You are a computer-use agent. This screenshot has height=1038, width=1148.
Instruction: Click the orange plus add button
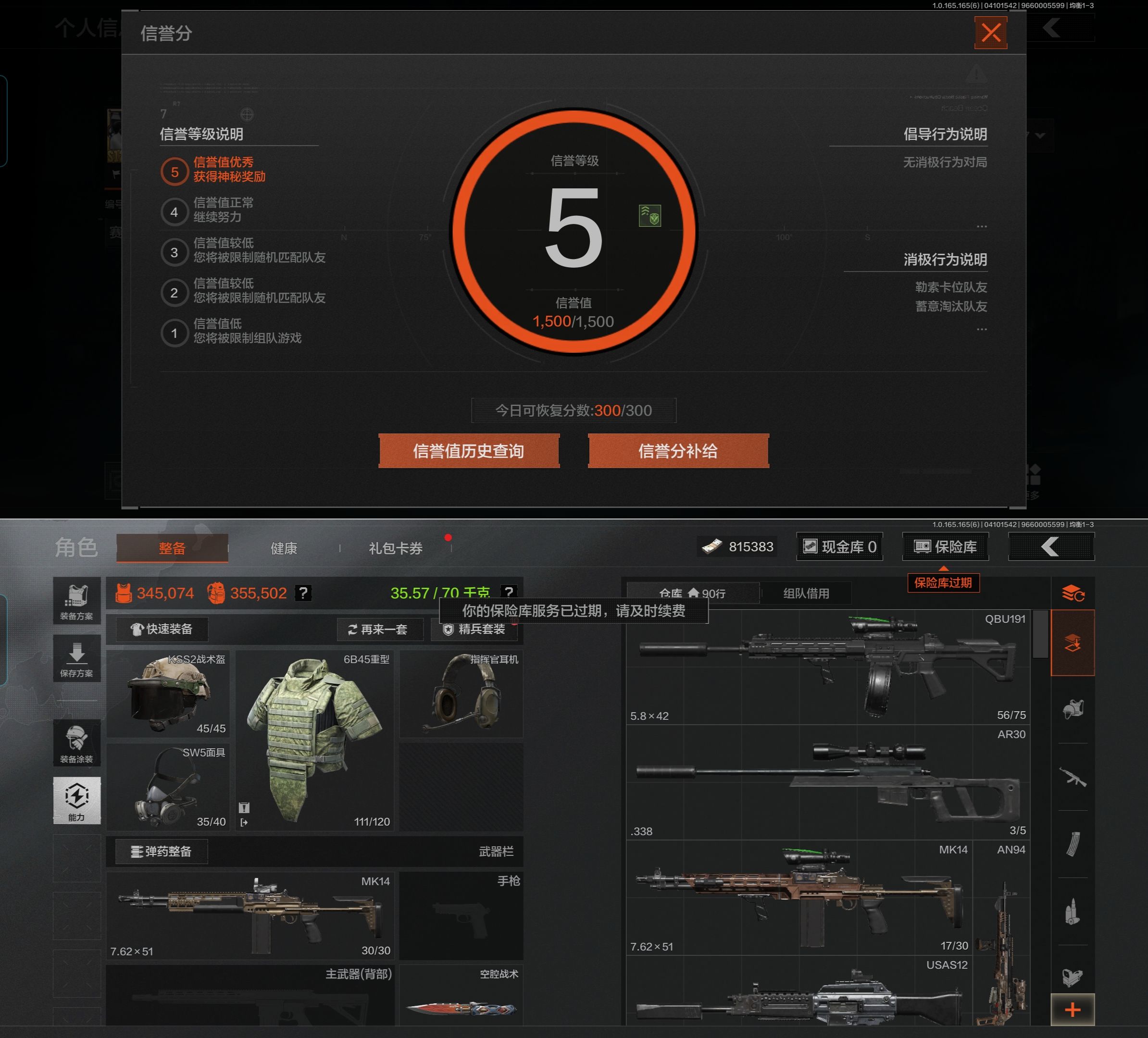[x=1072, y=1010]
